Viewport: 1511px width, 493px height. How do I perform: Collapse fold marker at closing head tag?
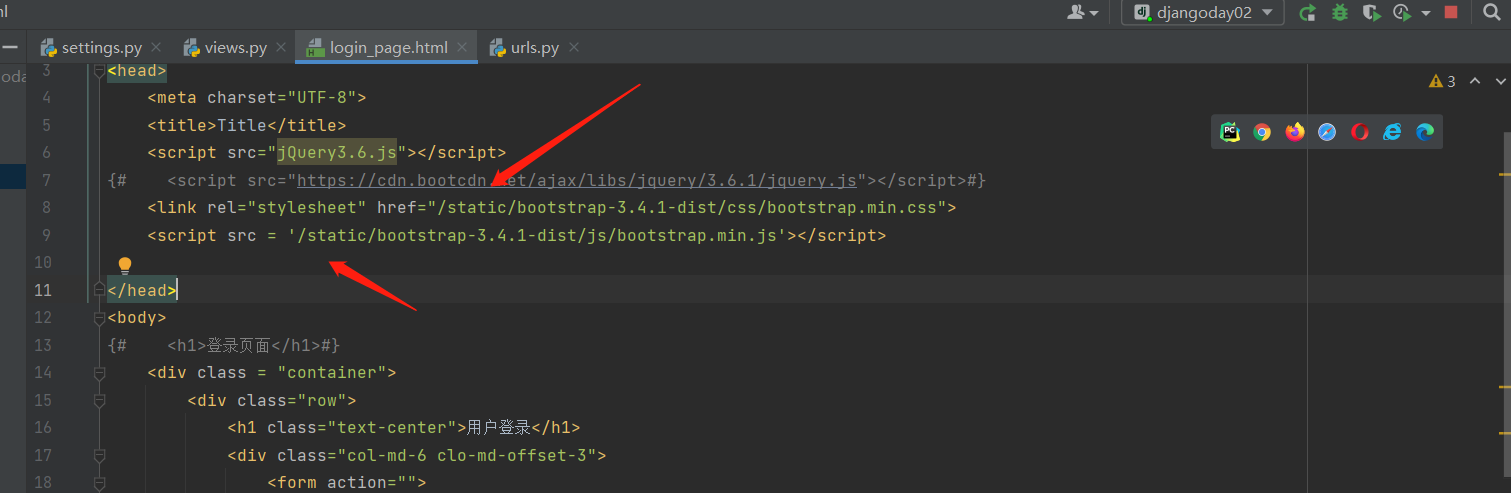coord(98,290)
